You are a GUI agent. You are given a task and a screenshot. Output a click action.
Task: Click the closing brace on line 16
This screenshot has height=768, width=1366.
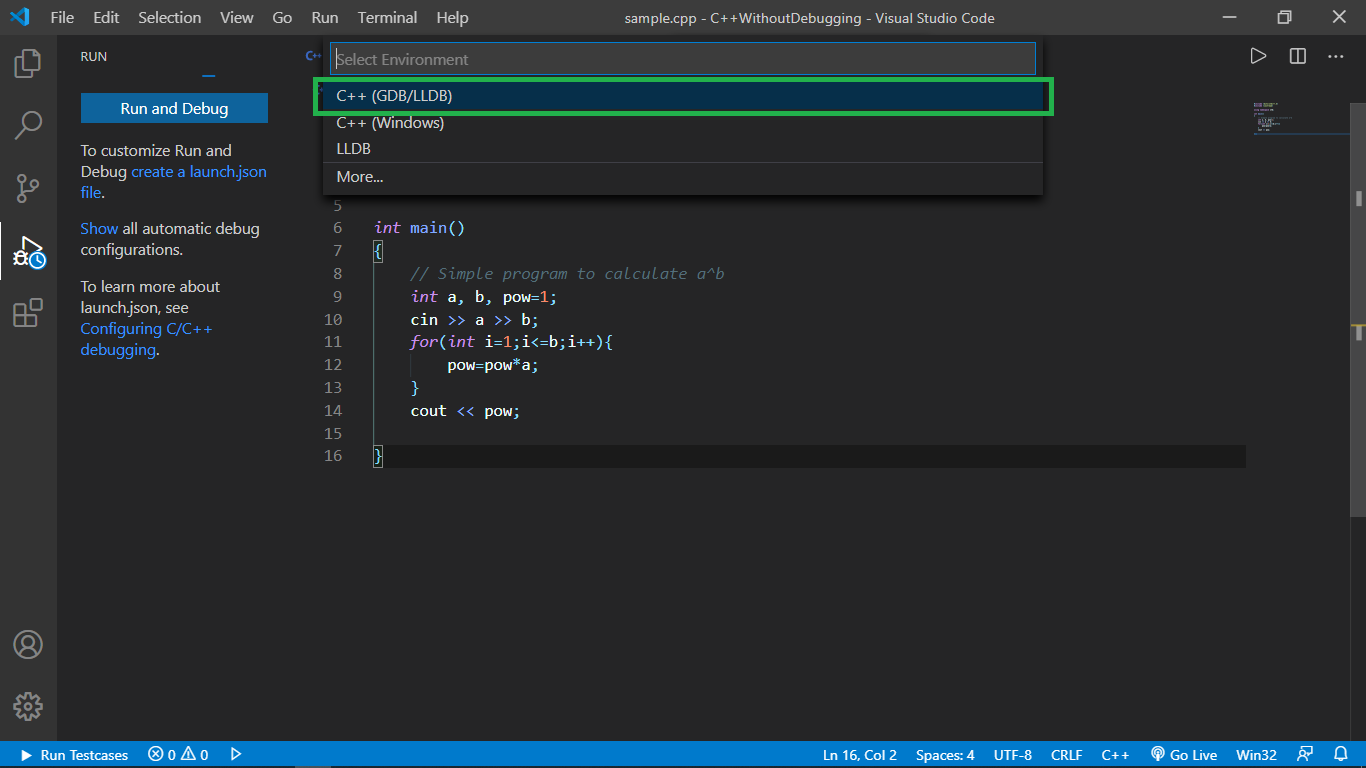coord(378,456)
